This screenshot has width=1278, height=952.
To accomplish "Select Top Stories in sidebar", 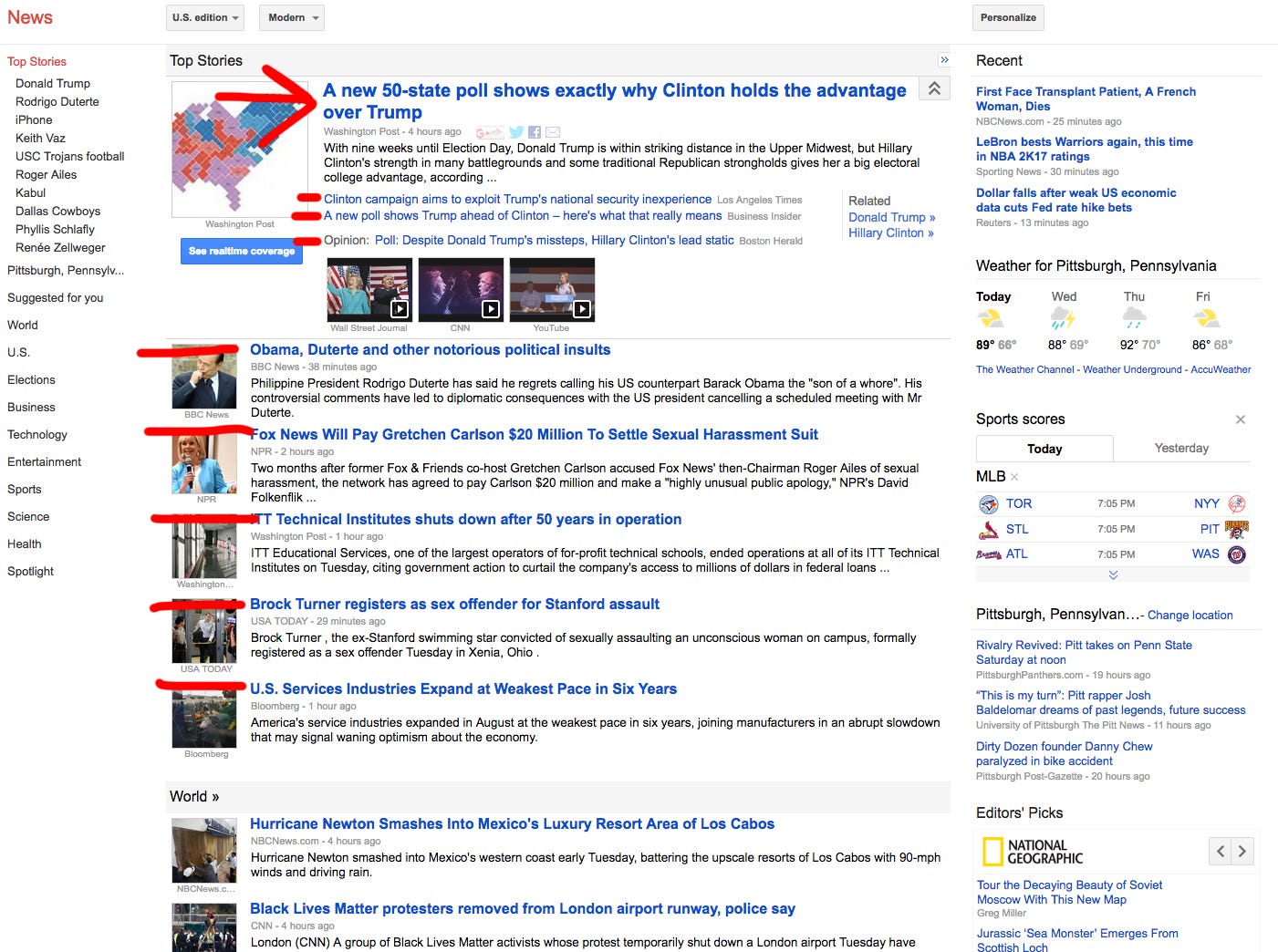I will pos(36,62).
